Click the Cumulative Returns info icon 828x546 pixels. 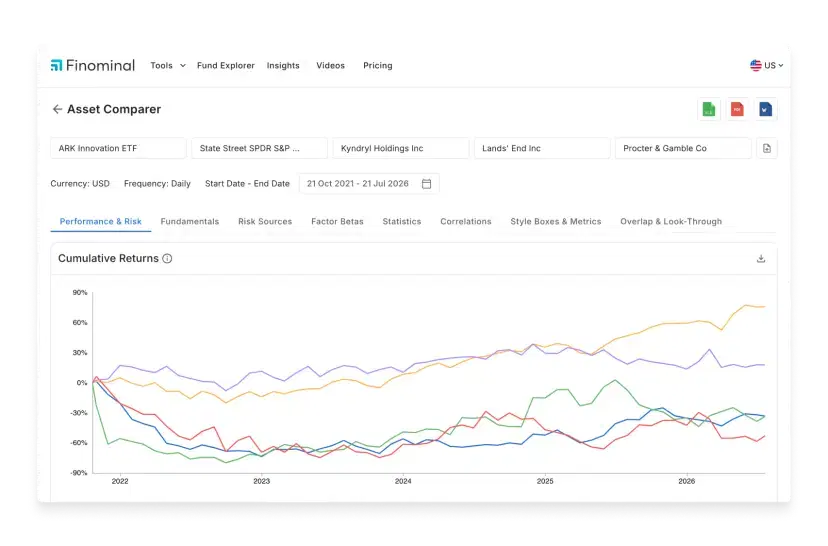(167, 258)
